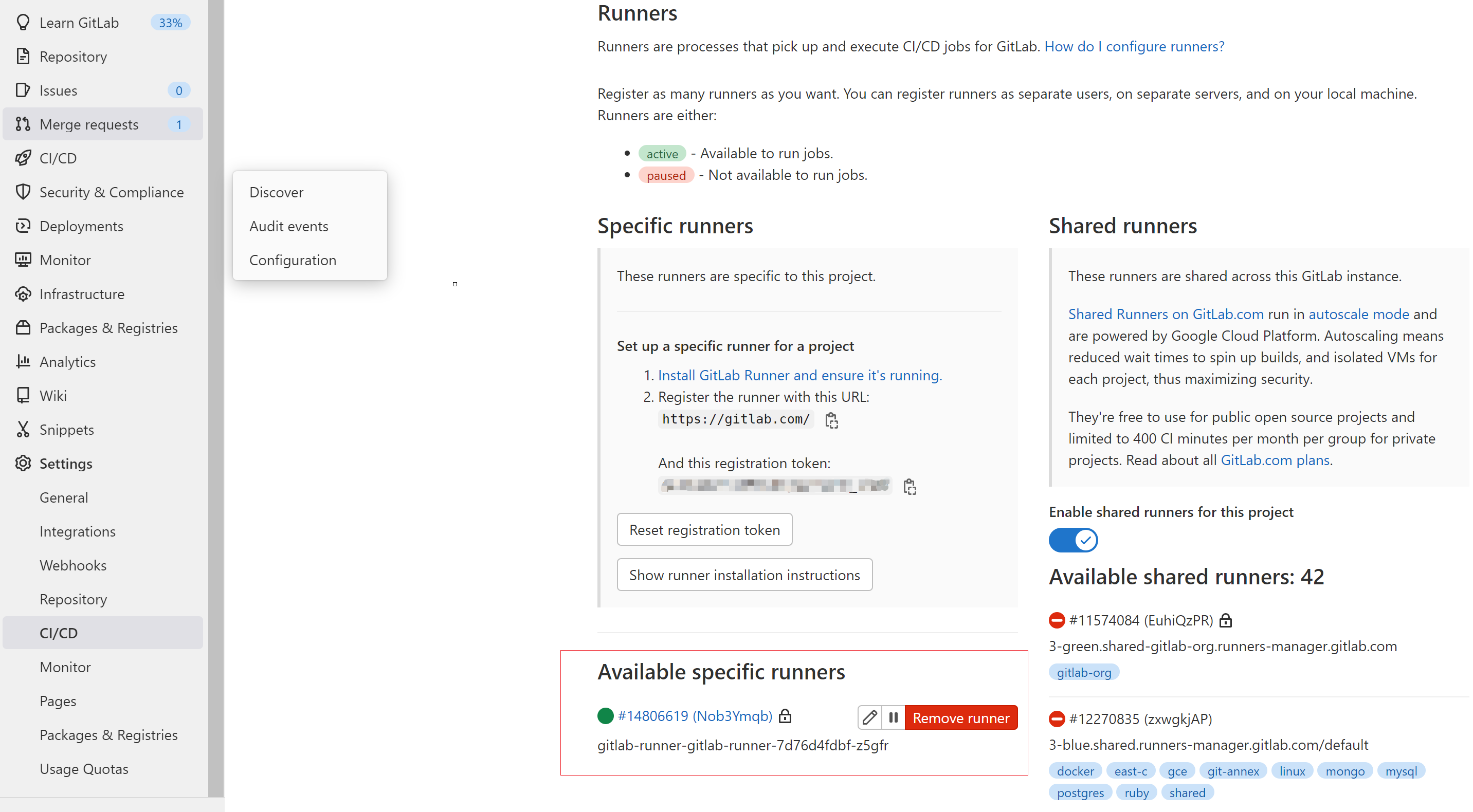Click the docker runner tag
This screenshot has height=812, width=1473.
point(1075,771)
